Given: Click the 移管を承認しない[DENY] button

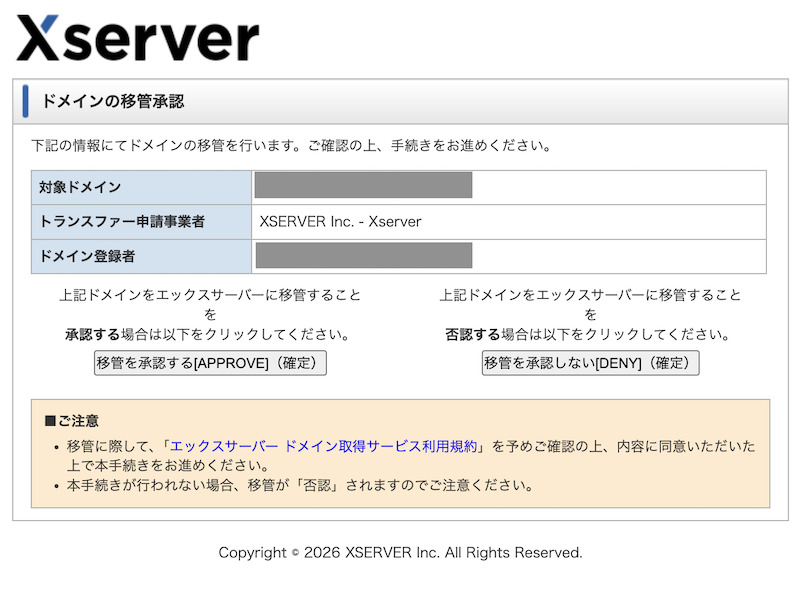Looking at the screenshot, I should click(590, 363).
